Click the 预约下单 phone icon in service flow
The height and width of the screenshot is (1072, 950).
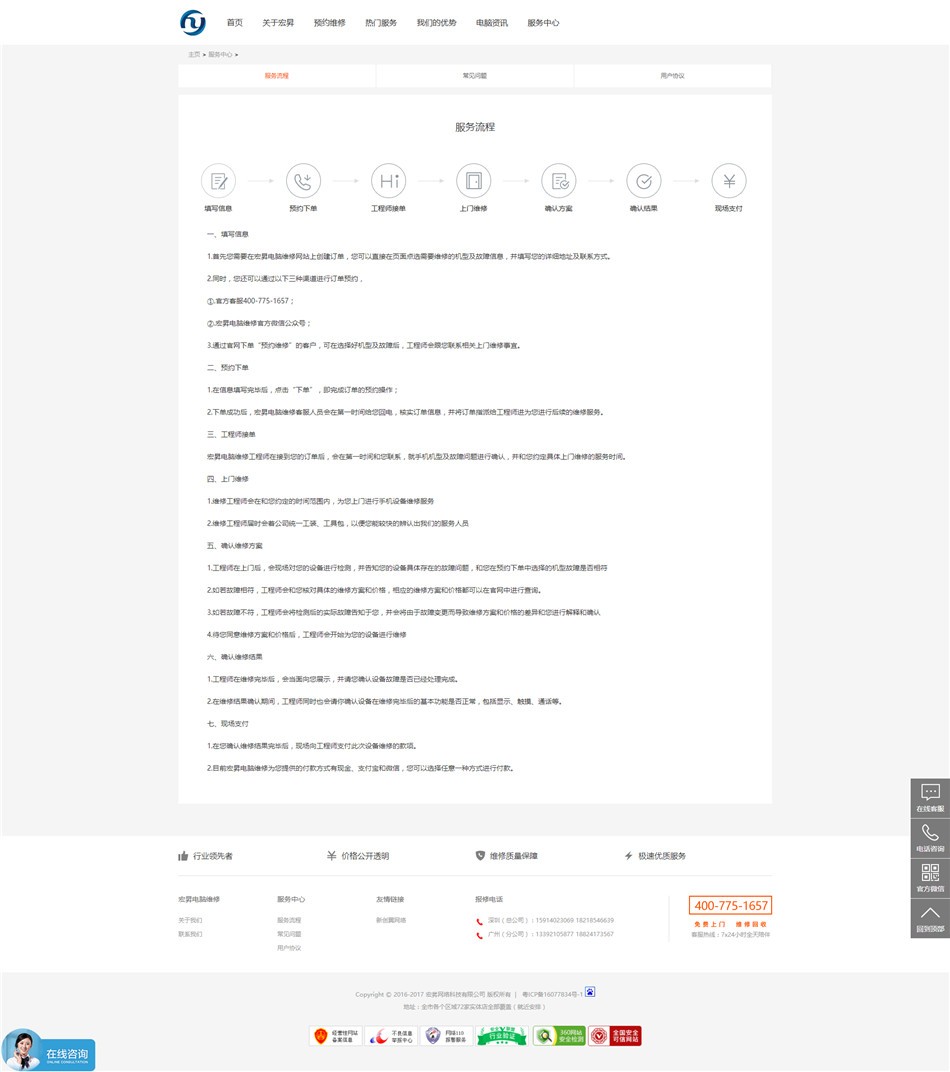(x=302, y=181)
